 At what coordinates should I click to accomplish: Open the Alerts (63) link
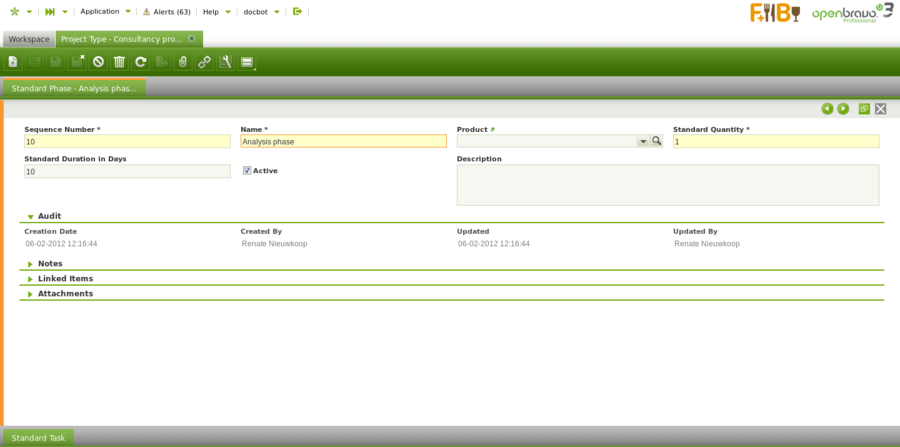[x=166, y=11]
